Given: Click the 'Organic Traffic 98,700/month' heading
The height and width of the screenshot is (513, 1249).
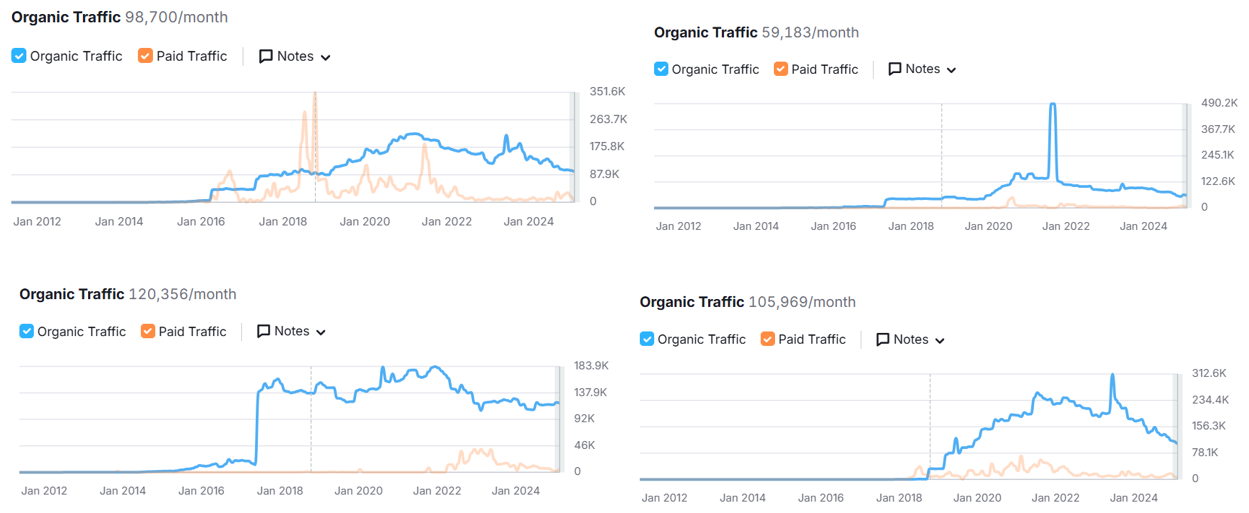Looking at the screenshot, I should [x=119, y=17].
